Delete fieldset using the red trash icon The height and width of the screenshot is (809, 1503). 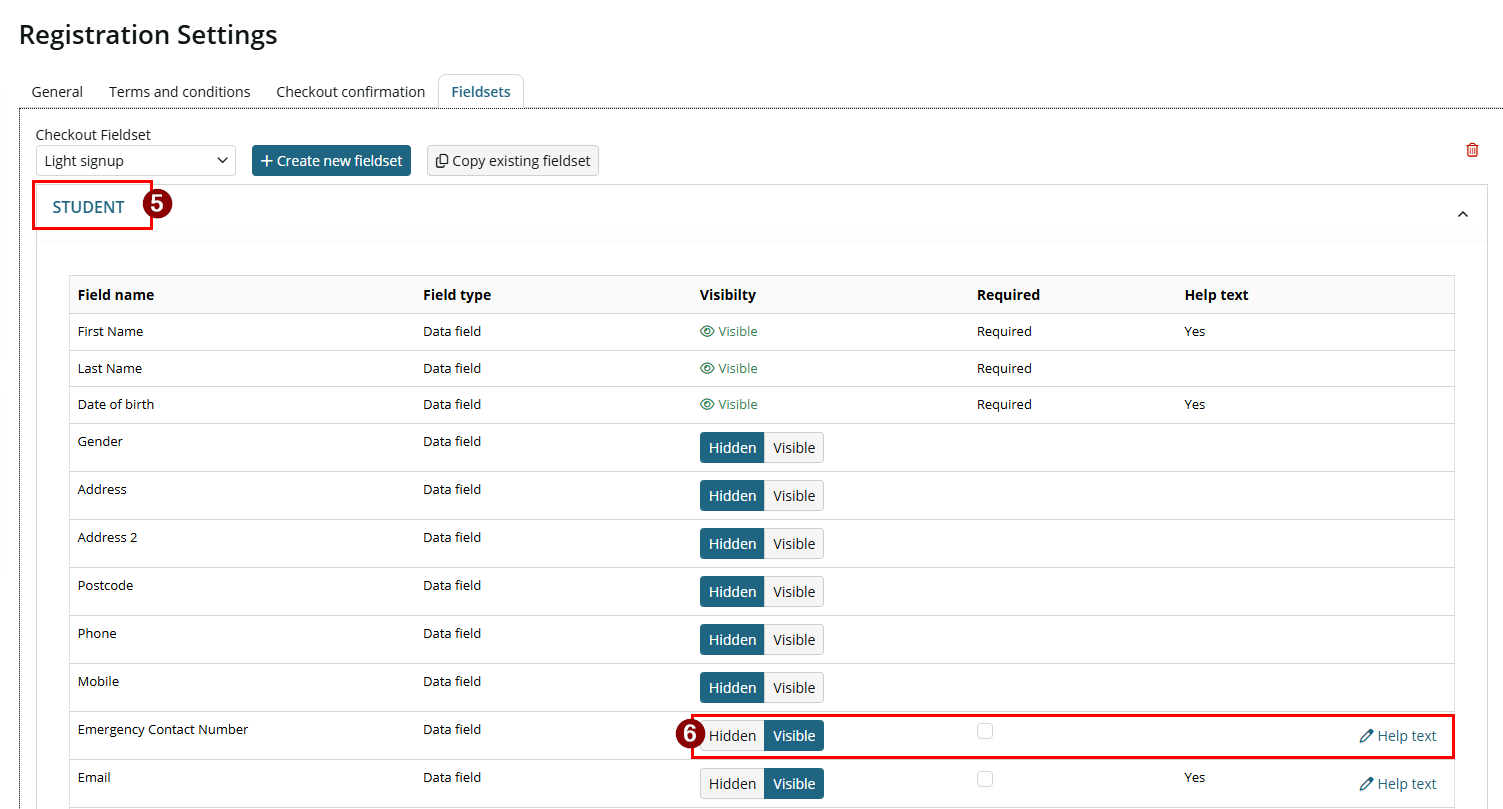point(1472,150)
